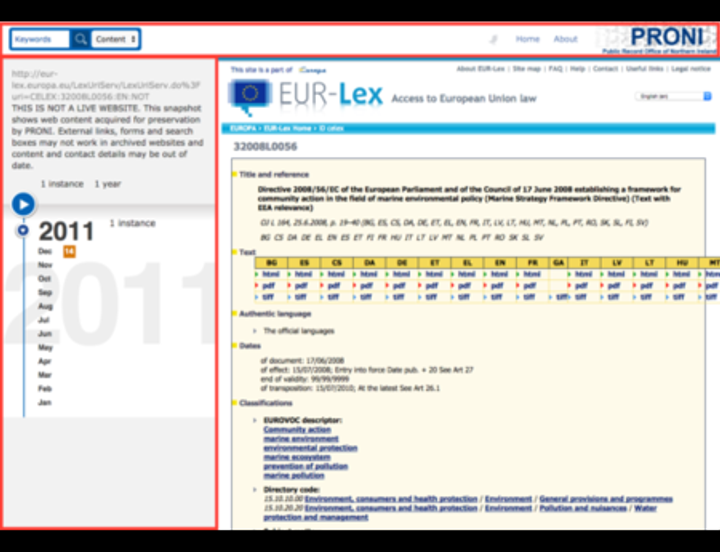Open the Legal notice link
This screenshot has width=720, height=552.
[x=691, y=69]
